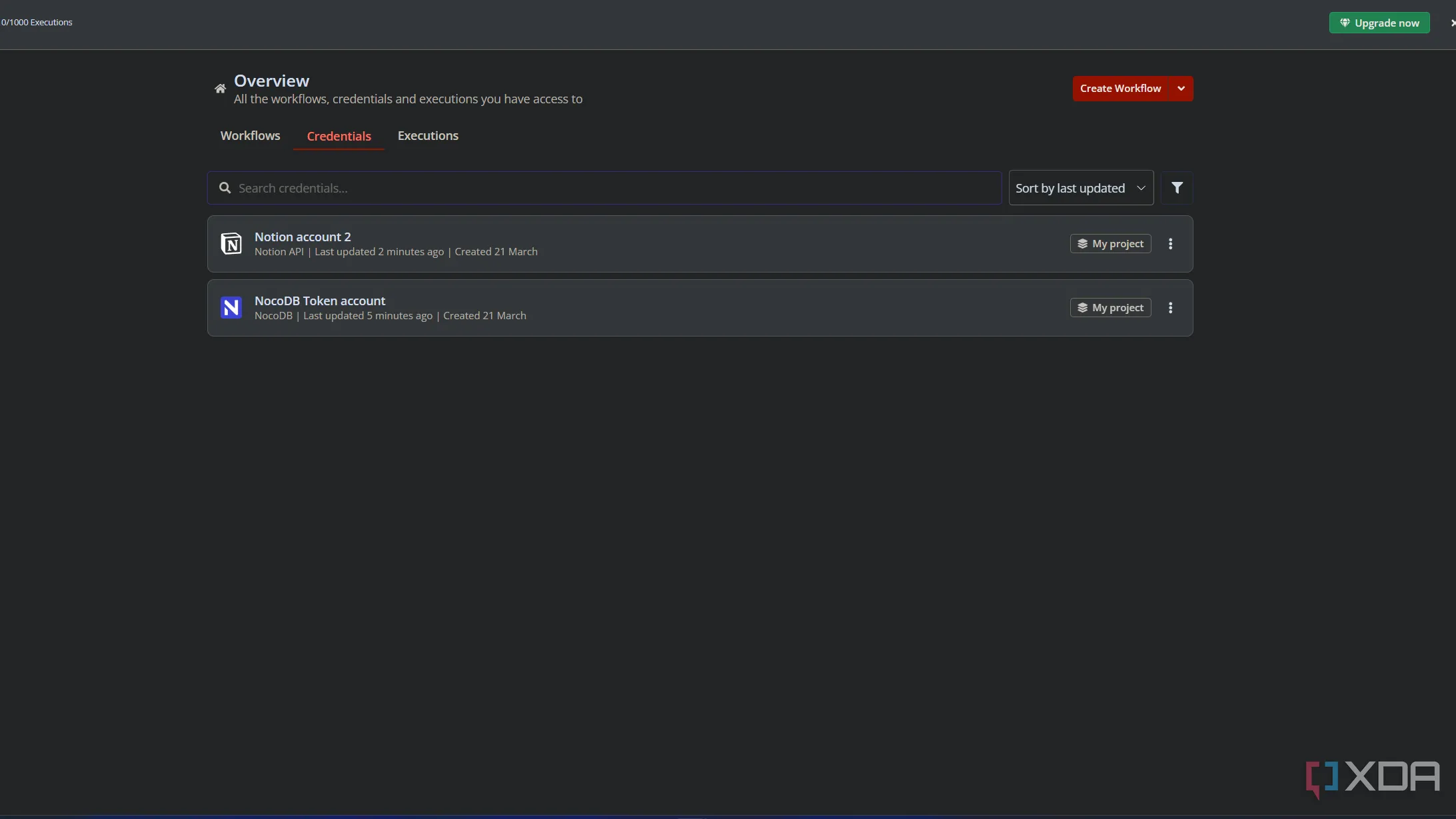The height and width of the screenshot is (819, 1456).
Task: Click the NocoDB logo icon
Action: coord(231,308)
